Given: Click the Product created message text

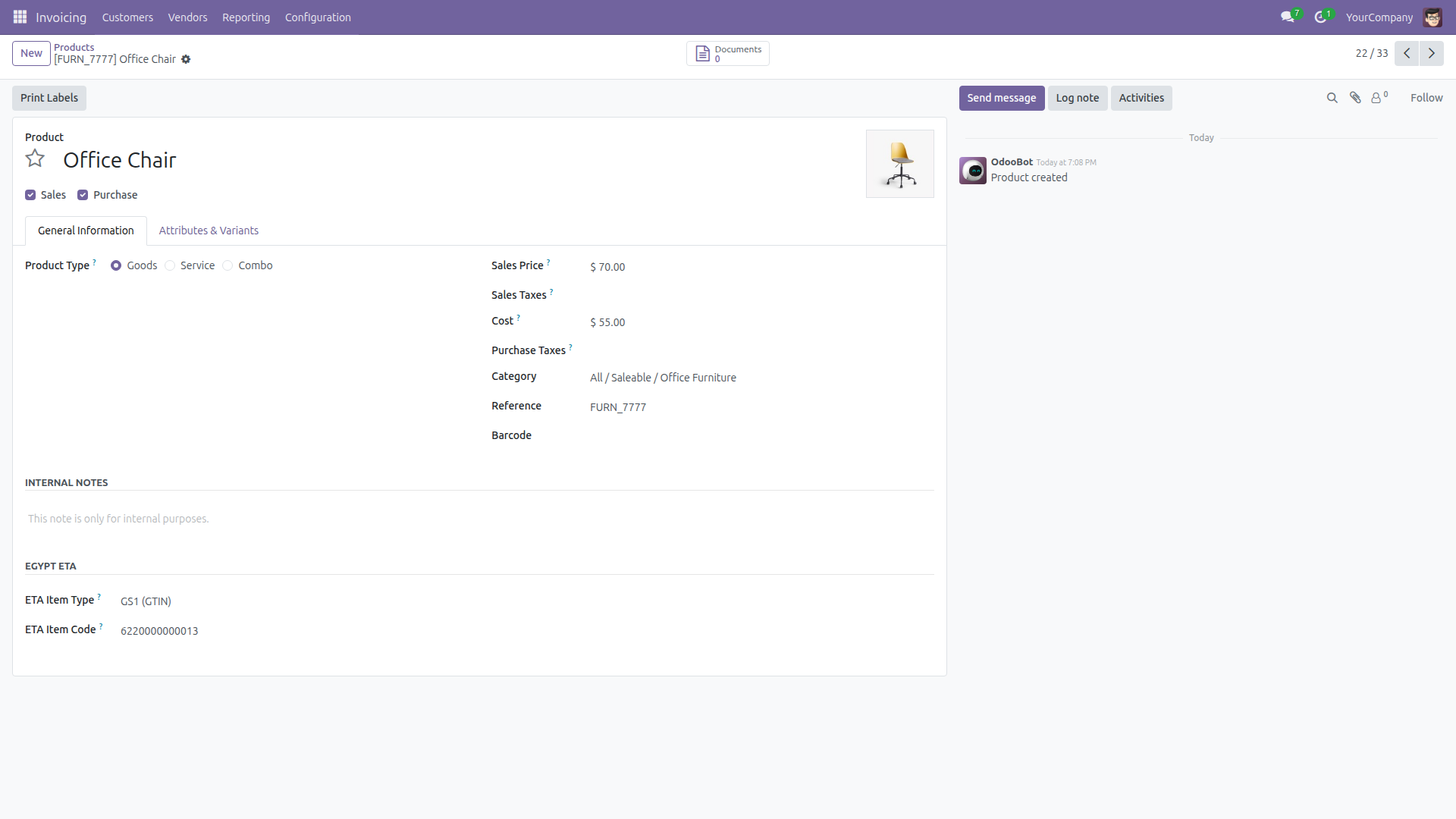Looking at the screenshot, I should (x=1029, y=177).
